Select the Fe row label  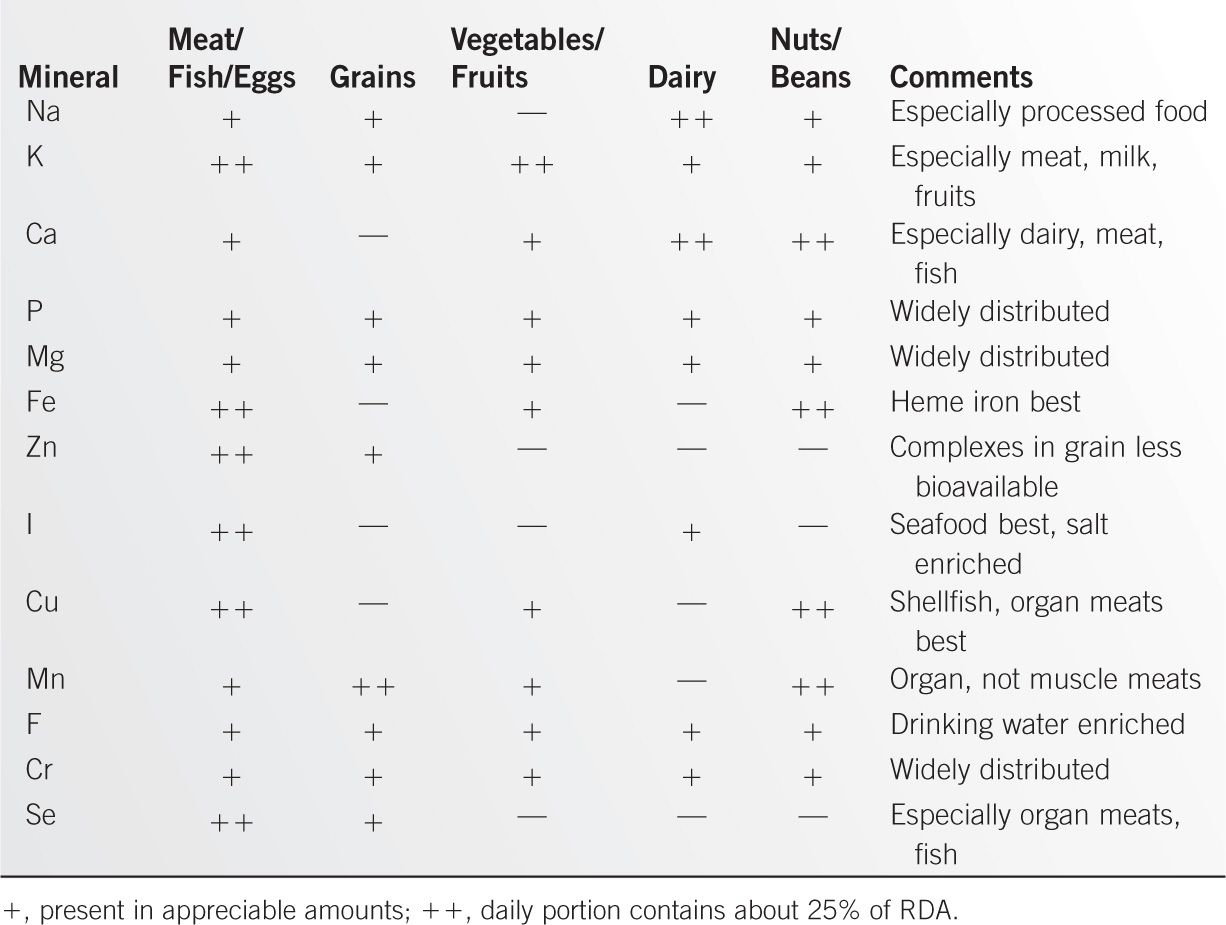tap(42, 402)
